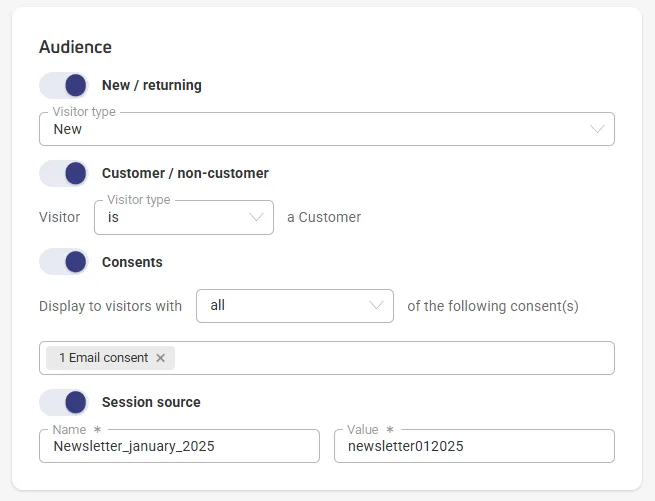Click the empty area of the consents tag field
The width and height of the screenshot is (655, 501).
(x=394, y=358)
